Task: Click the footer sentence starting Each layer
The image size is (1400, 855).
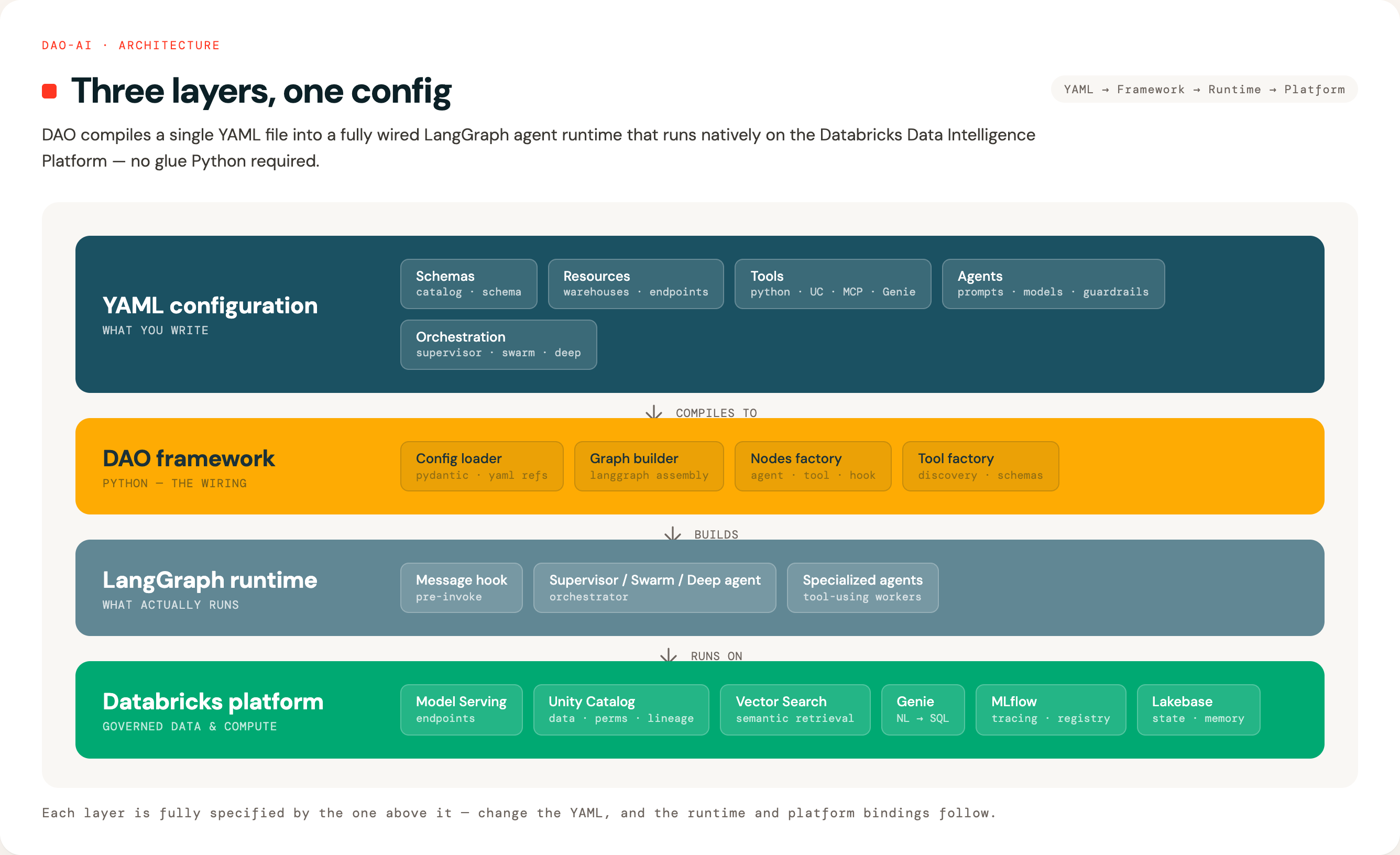Action: tap(519, 813)
